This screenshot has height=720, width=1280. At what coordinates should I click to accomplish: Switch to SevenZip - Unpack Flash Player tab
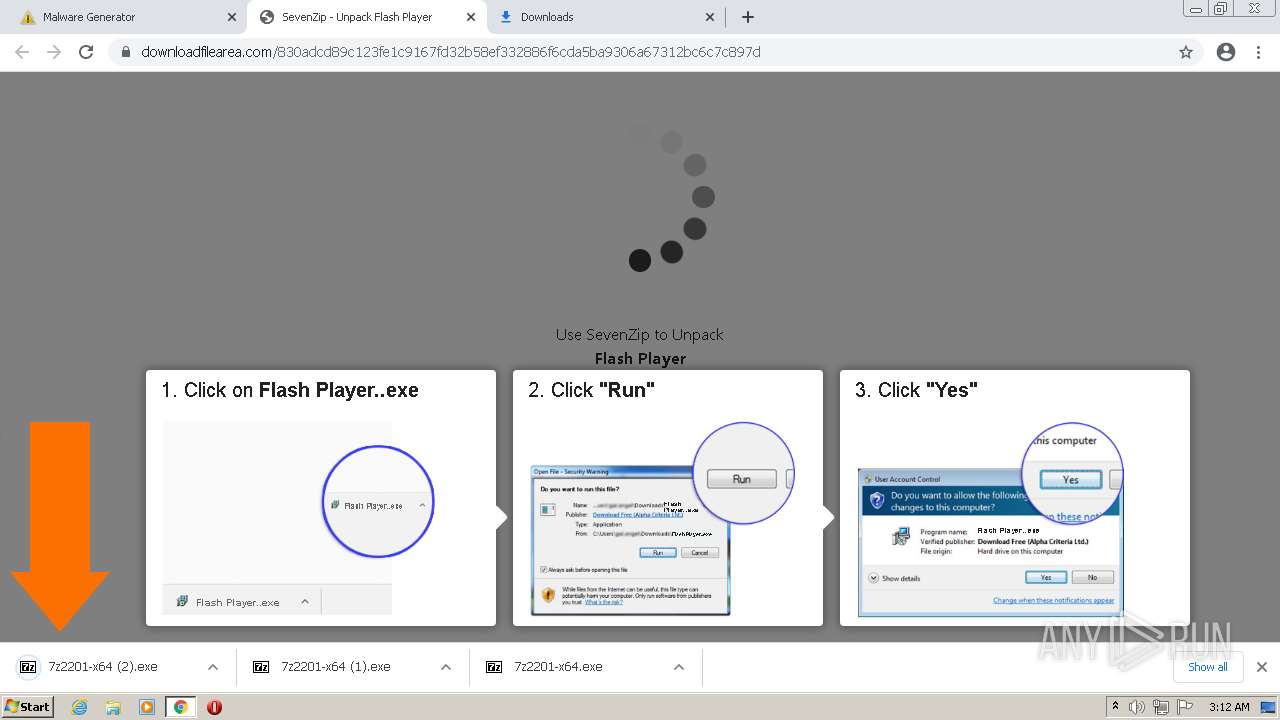[x=365, y=17]
